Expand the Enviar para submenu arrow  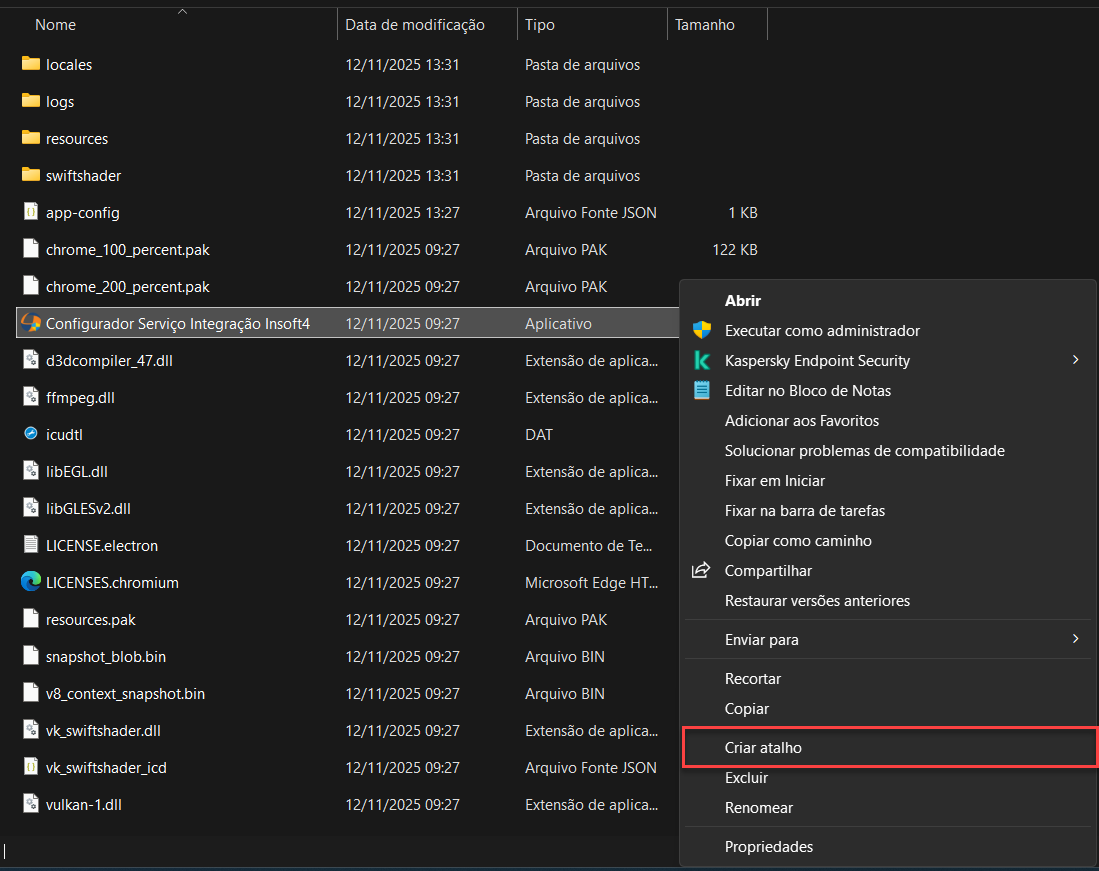pyautogui.click(x=1076, y=639)
